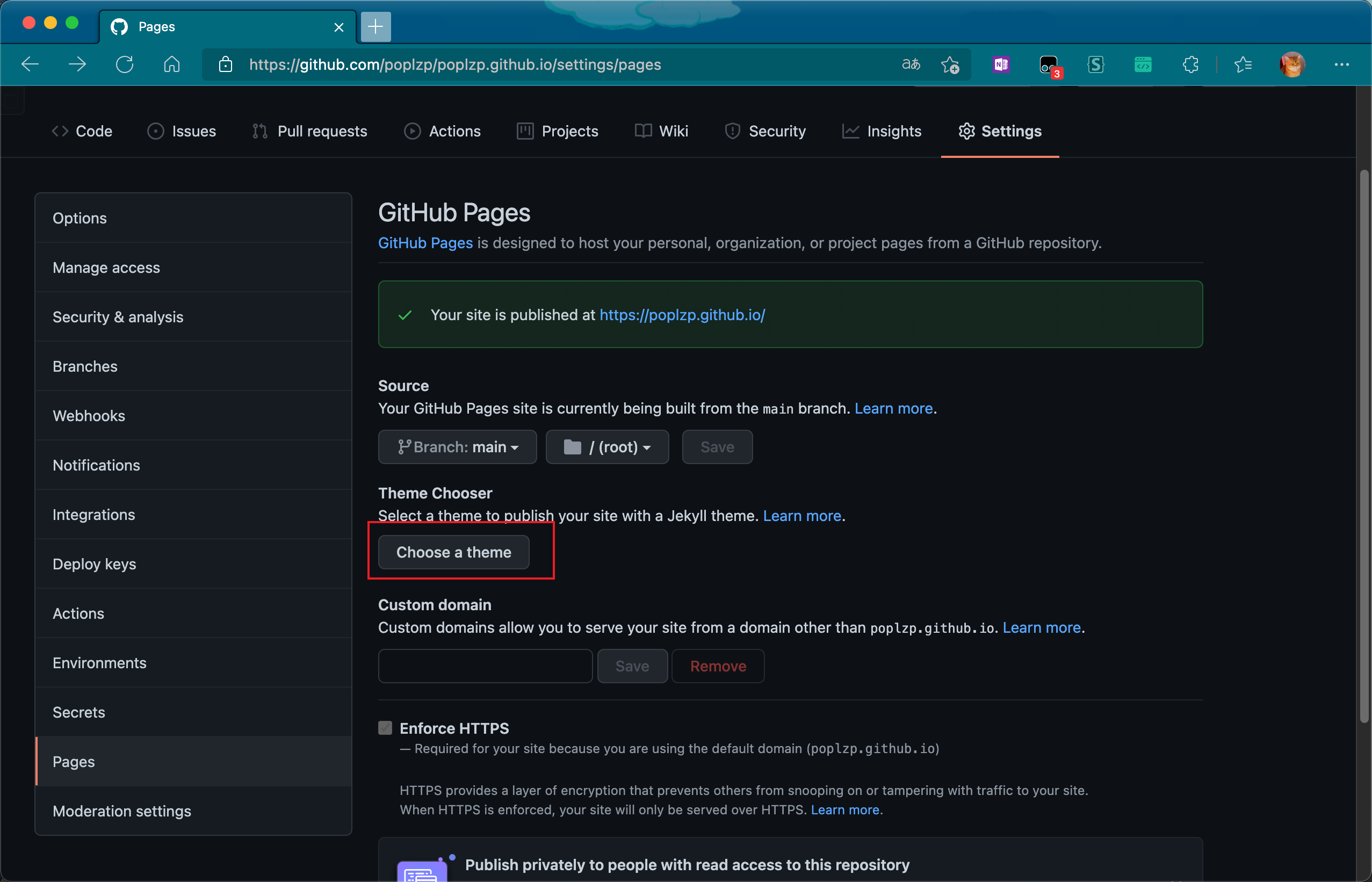This screenshot has width=1372, height=882.
Task: Open Learn more link under Theme Chooser
Action: pyautogui.click(x=801, y=516)
